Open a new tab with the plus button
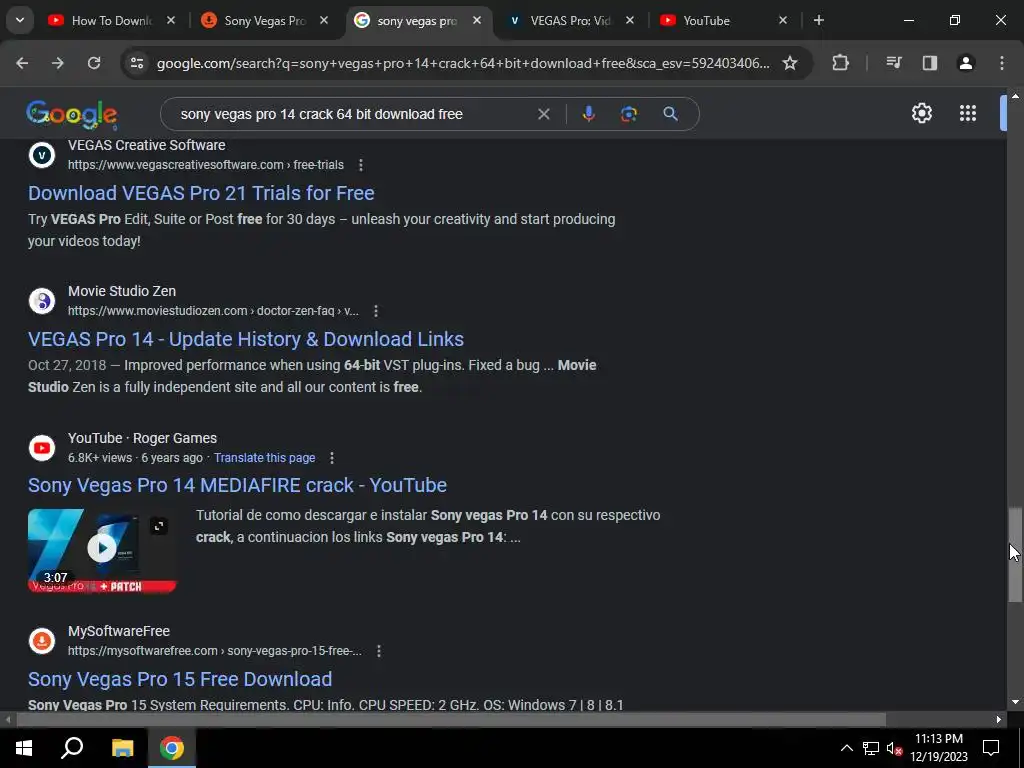Screen dimensions: 1024x768 [818, 21]
